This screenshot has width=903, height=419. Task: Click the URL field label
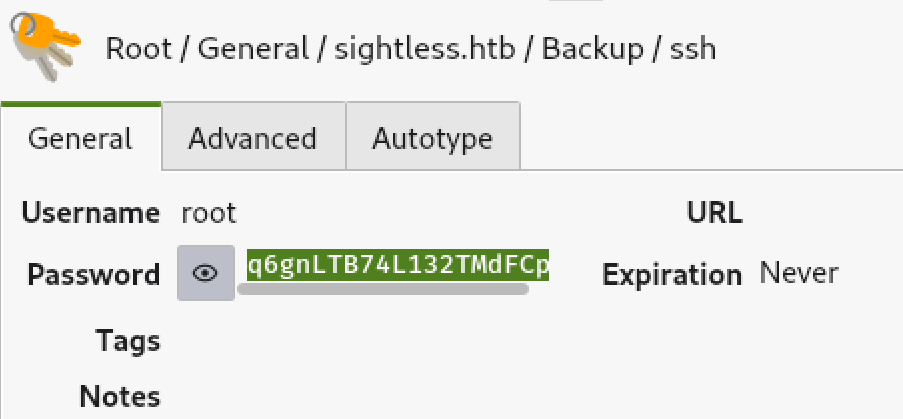click(x=714, y=213)
